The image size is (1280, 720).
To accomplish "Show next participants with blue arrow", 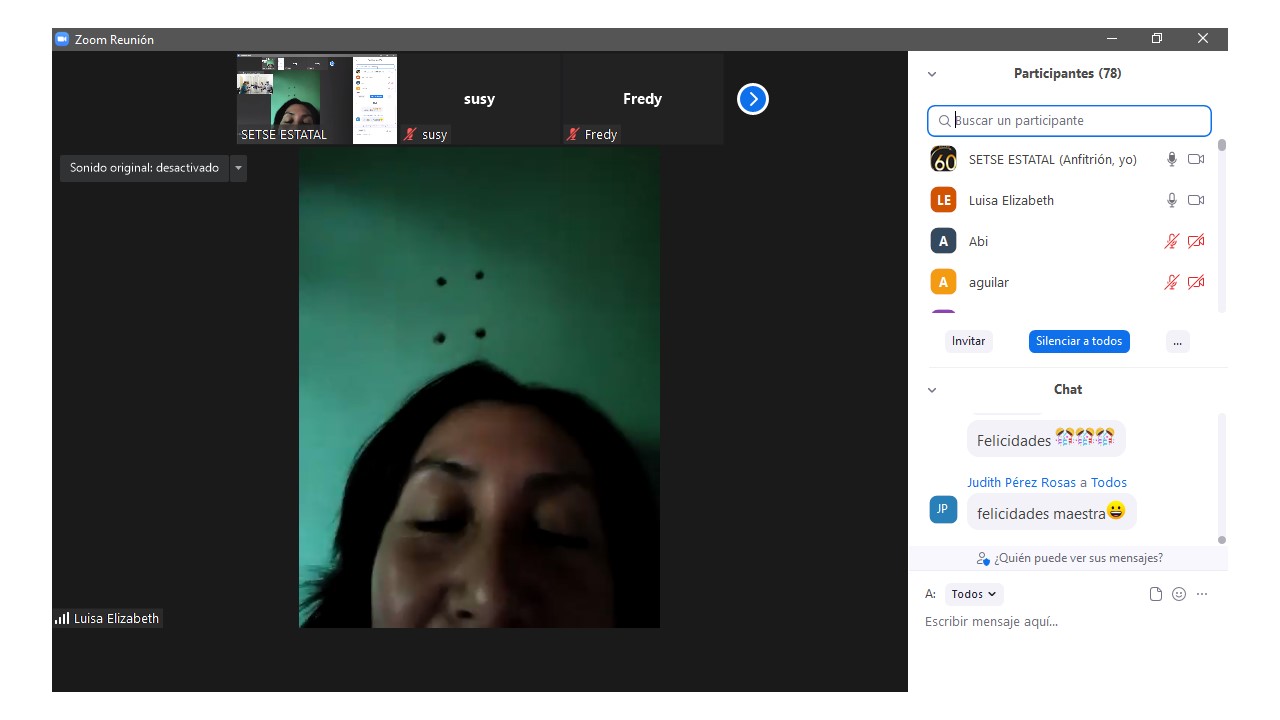I will tap(753, 99).
